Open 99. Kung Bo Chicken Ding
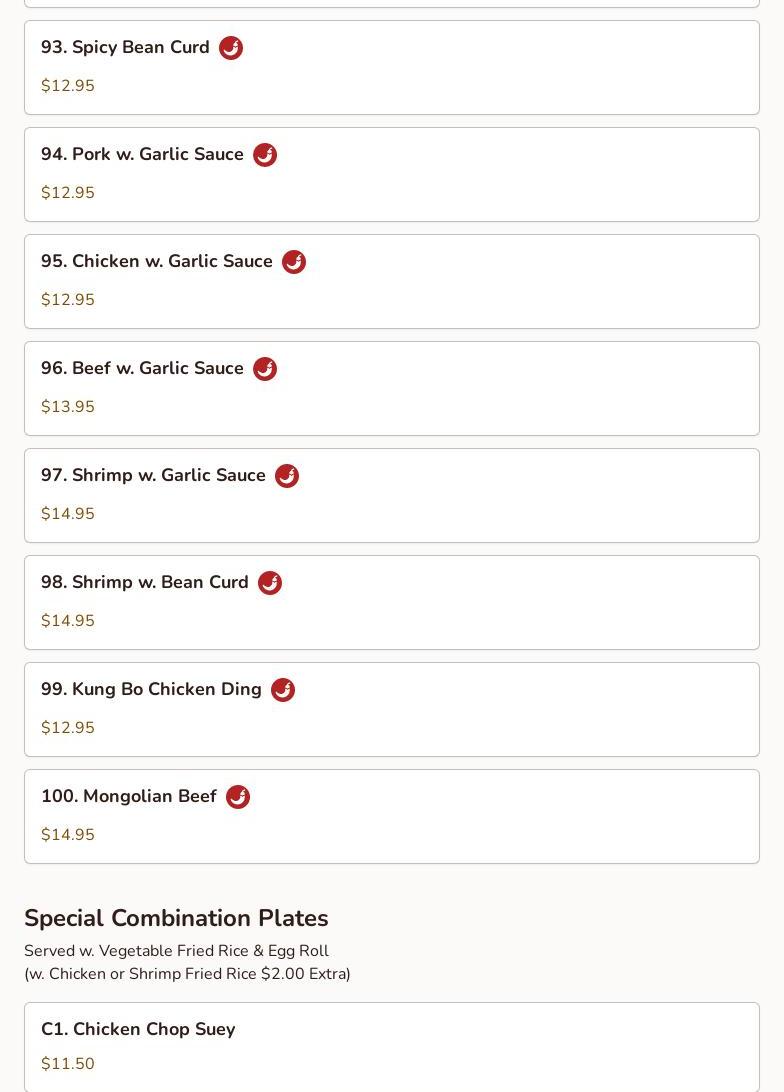 (x=151, y=690)
